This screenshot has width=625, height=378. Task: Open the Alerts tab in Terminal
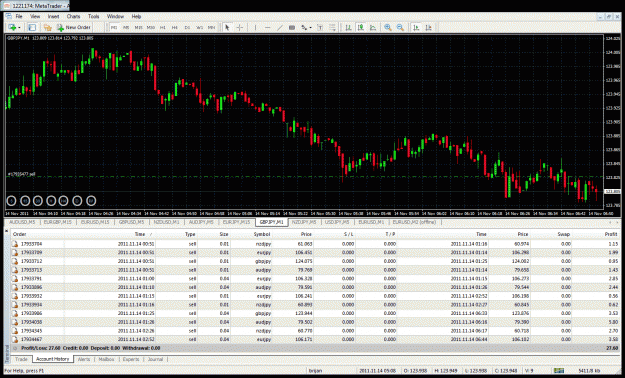(84, 359)
